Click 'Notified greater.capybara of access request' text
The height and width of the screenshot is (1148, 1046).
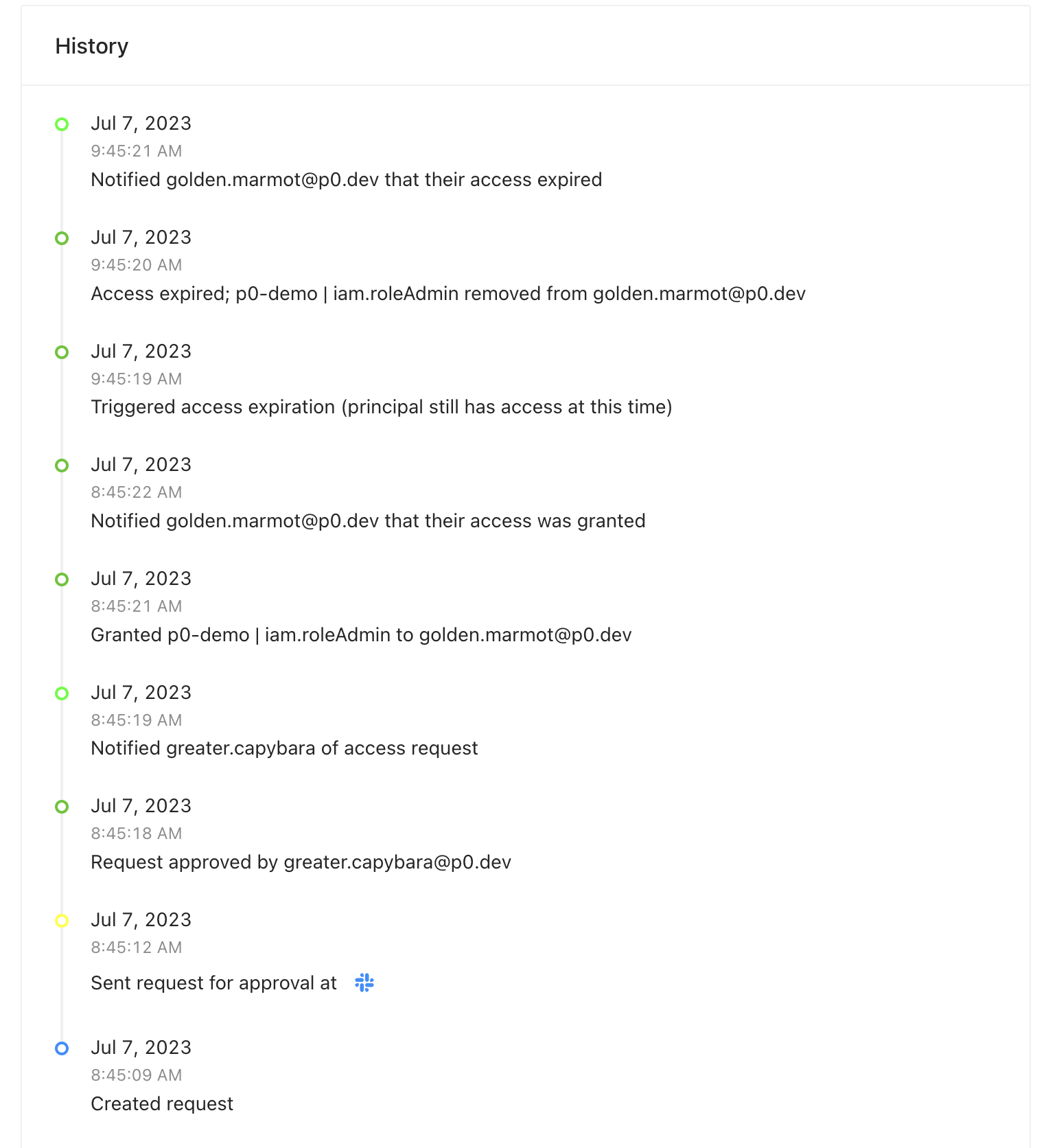click(284, 748)
